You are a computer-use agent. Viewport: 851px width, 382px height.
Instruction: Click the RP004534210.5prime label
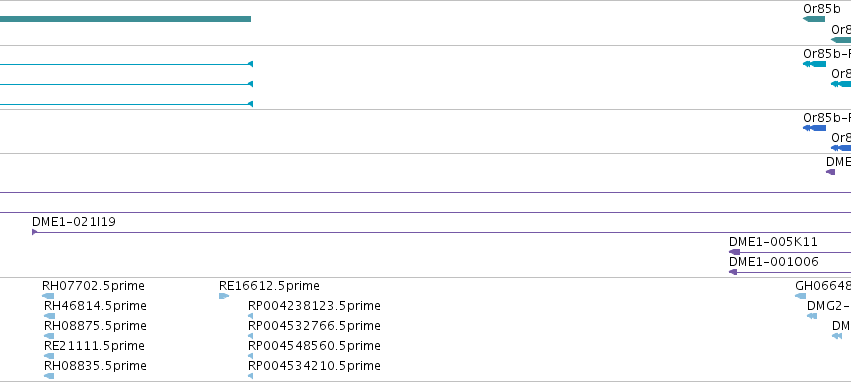[314, 366]
